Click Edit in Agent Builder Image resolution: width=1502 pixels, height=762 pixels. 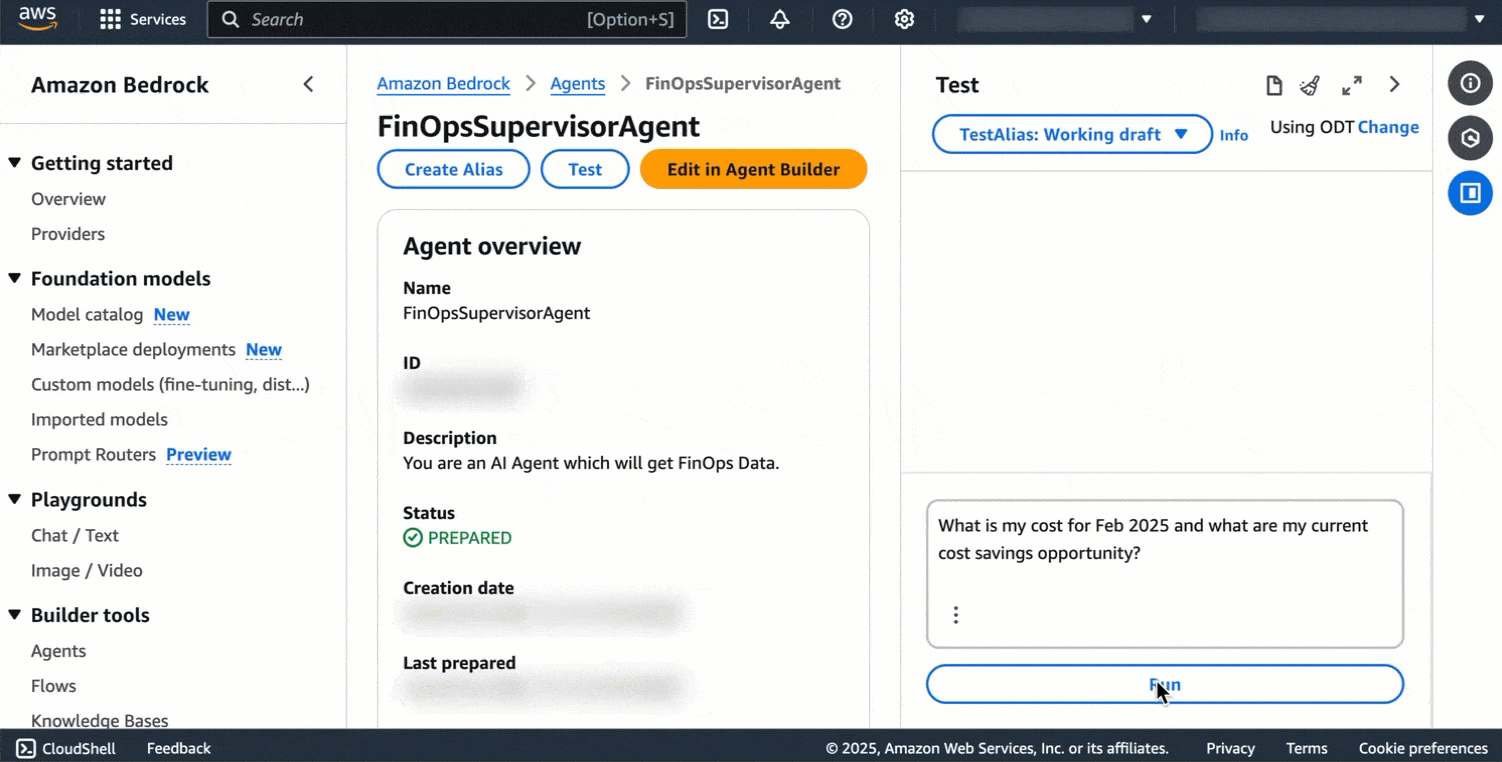754,169
